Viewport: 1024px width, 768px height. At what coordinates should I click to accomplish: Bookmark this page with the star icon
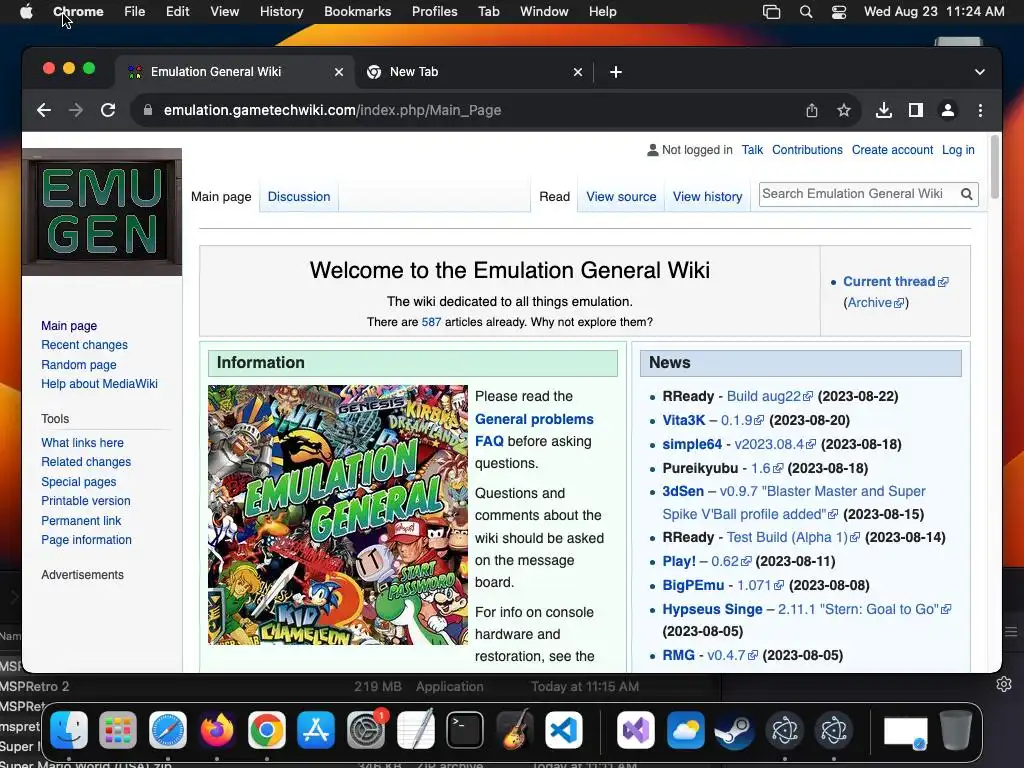(844, 110)
